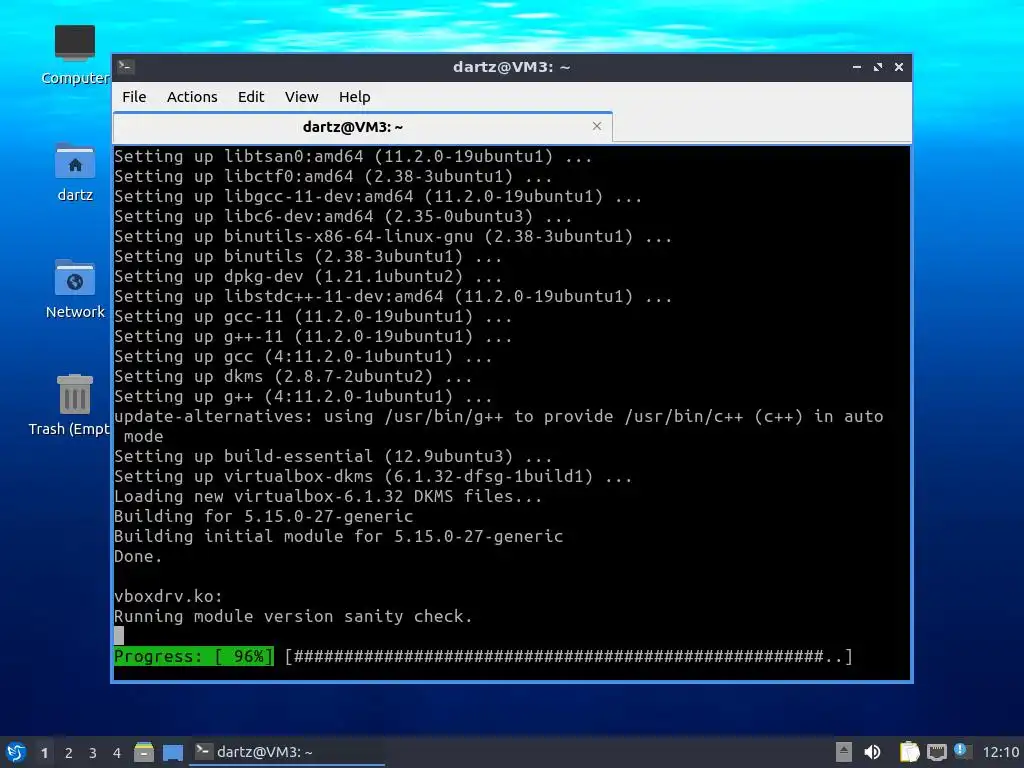Minimize the terminal window
This screenshot has height=768, width=1024.
[x=857, y=67]
